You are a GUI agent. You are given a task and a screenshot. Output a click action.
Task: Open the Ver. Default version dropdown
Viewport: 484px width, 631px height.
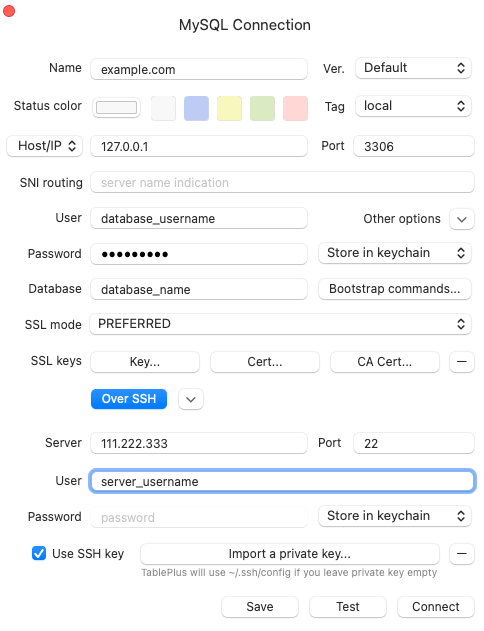(413, 68)
